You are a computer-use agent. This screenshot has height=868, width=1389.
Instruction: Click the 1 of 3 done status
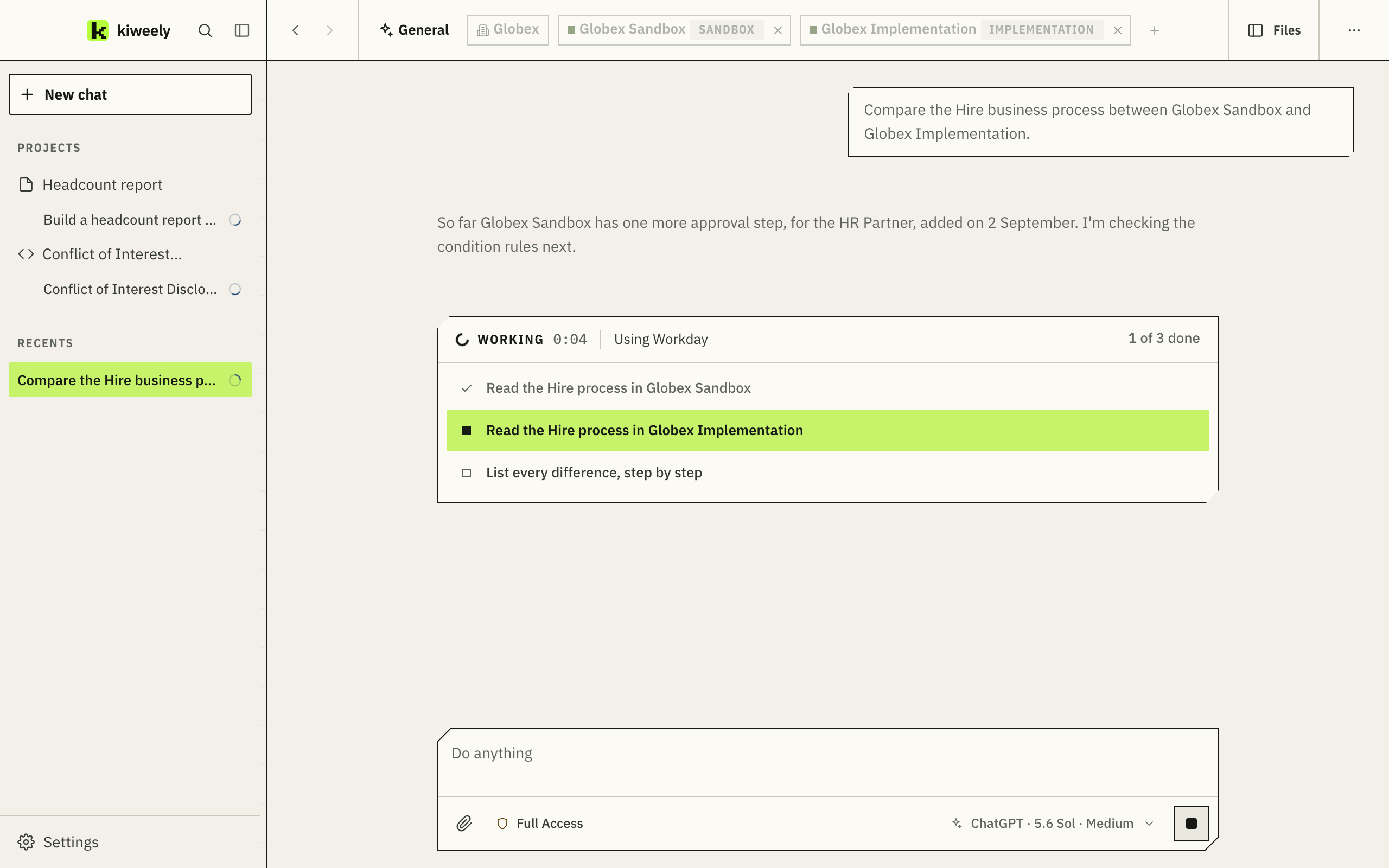click(1164, 338)
